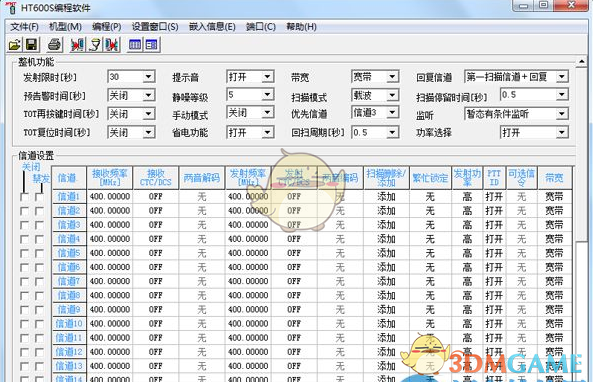Expand the 手动模式 dropdown
This screenshot has width=593, height=382.
tap(268, 112)
